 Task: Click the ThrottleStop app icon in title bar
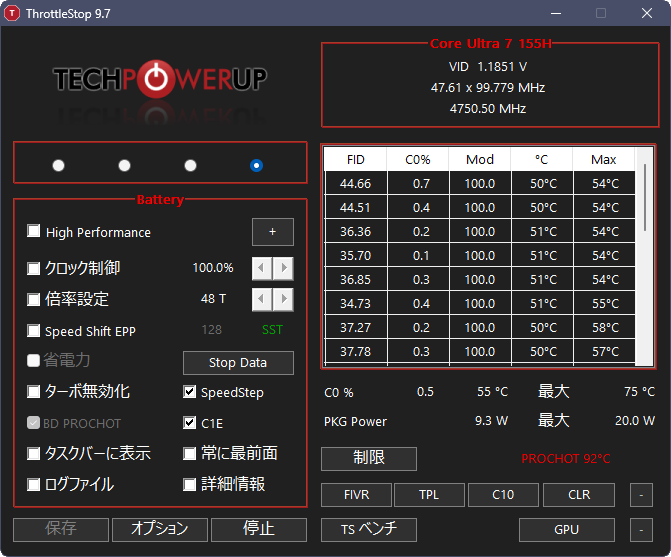[12, 13]
